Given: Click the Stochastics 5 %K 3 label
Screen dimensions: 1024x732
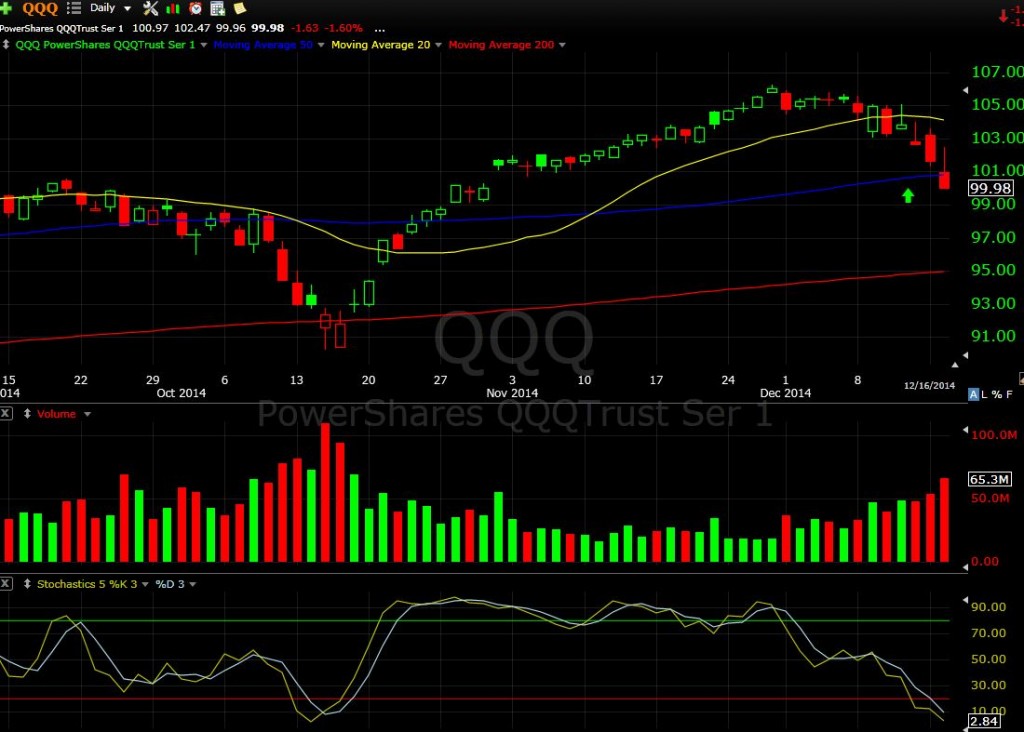Looking at the screenshot, I should pyautogui.click(x=87, y=584).
